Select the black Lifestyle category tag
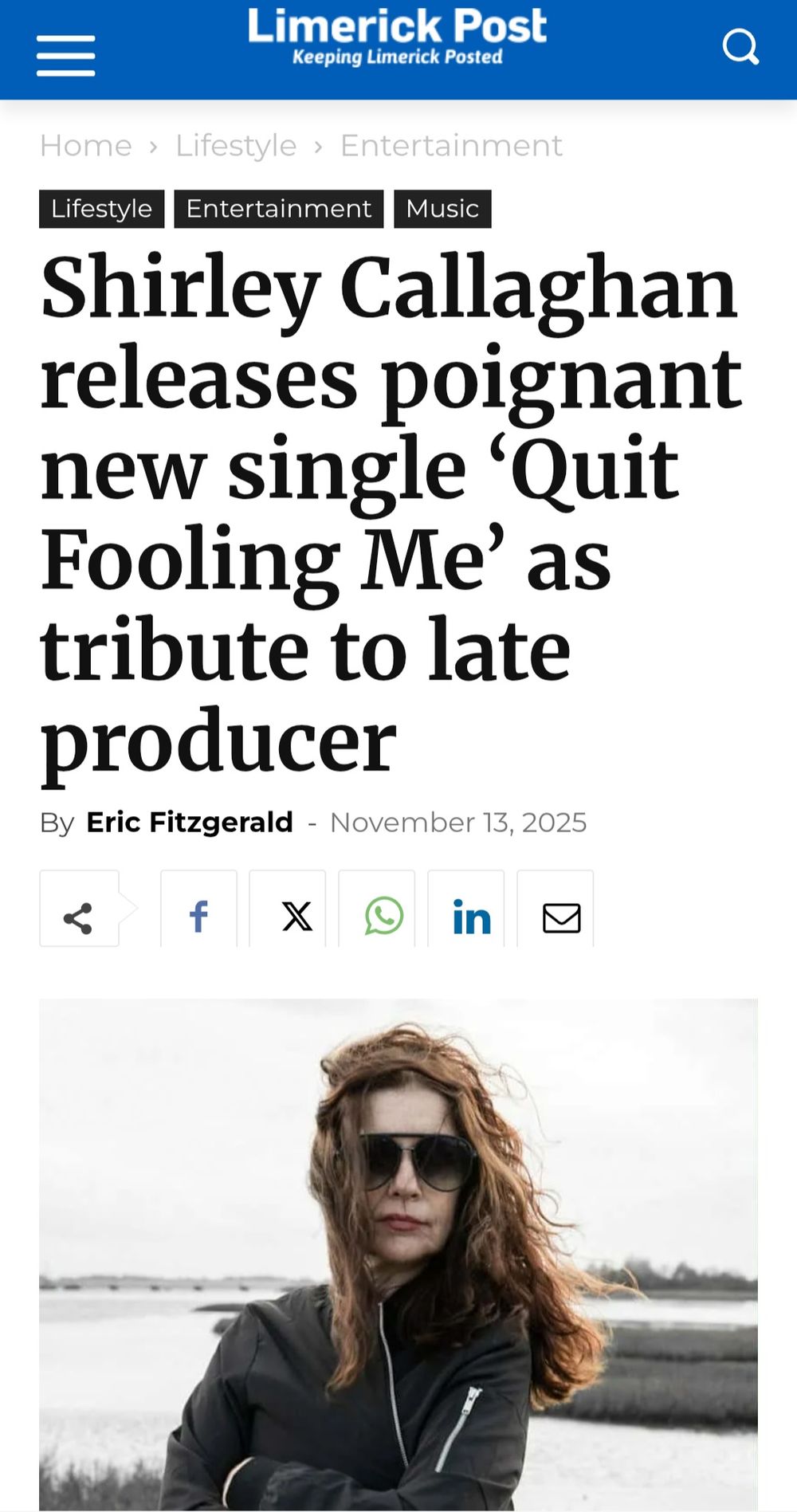 [101, 209]
